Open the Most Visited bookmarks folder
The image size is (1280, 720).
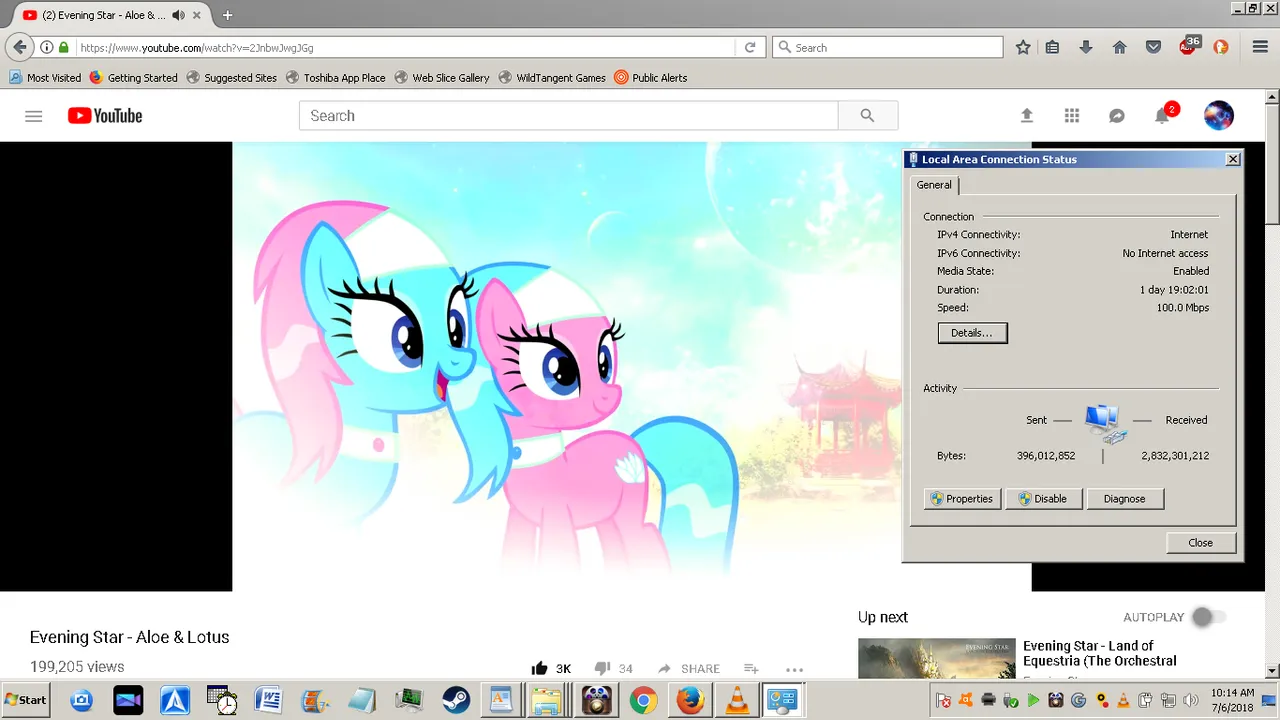(45, 77)
